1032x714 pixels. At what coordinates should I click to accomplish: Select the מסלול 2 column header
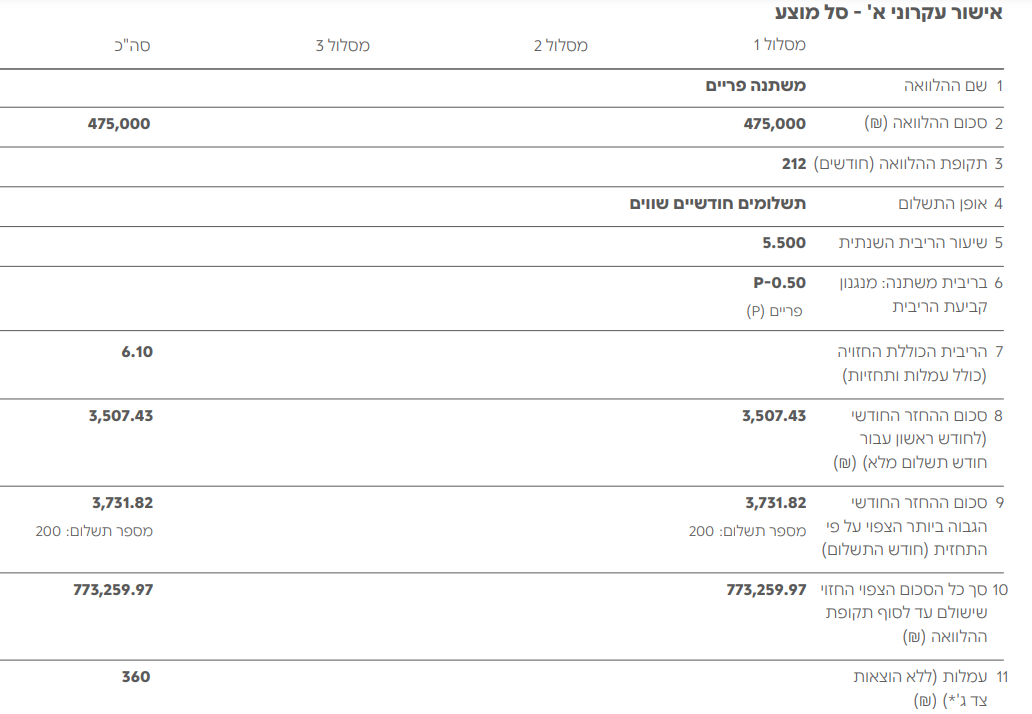click(x=560, y=46)
